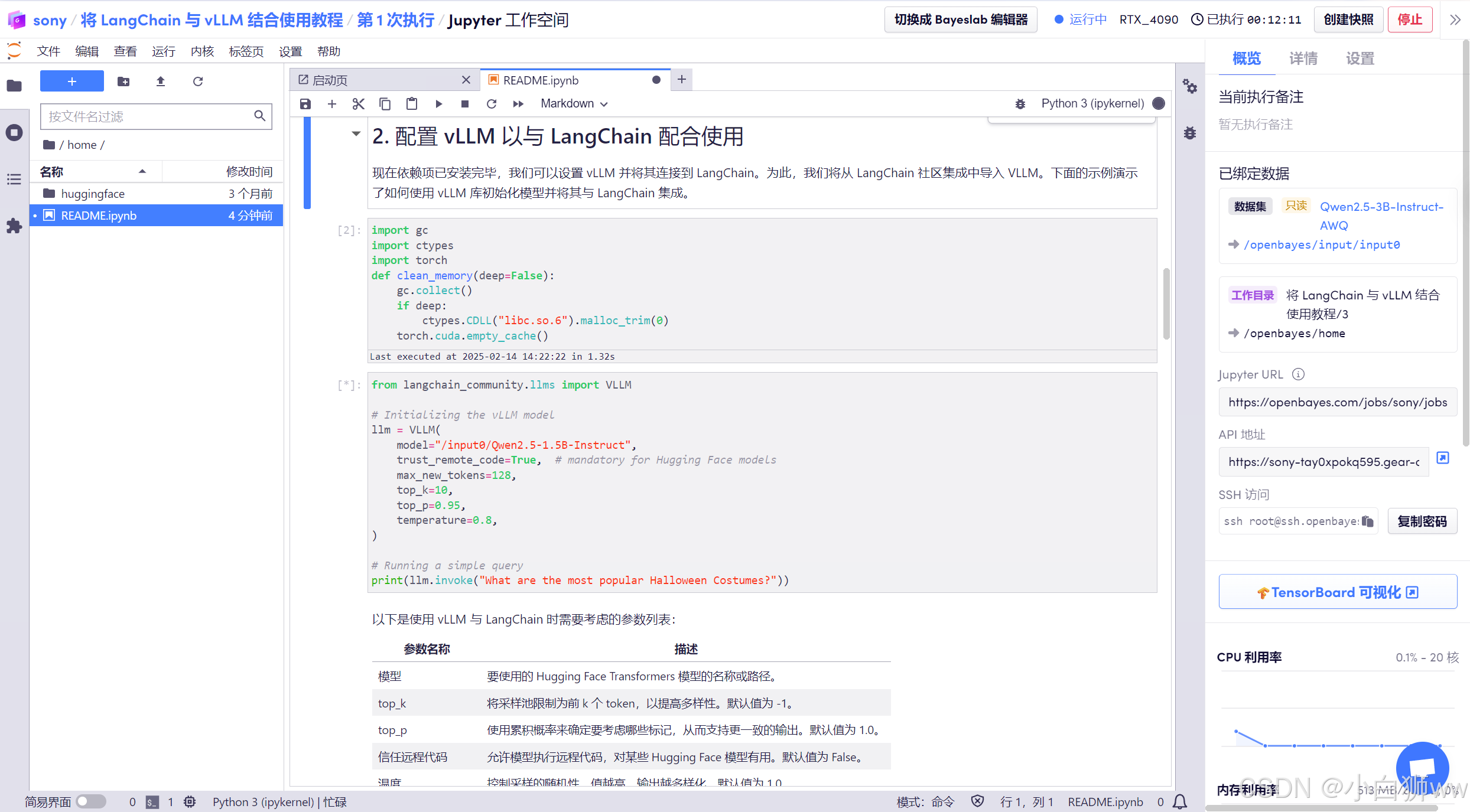Collapse section 2 配置 vLLM heading
Image resolution: width=1470 pixels, height=812 pixels.
pos(355,134)
